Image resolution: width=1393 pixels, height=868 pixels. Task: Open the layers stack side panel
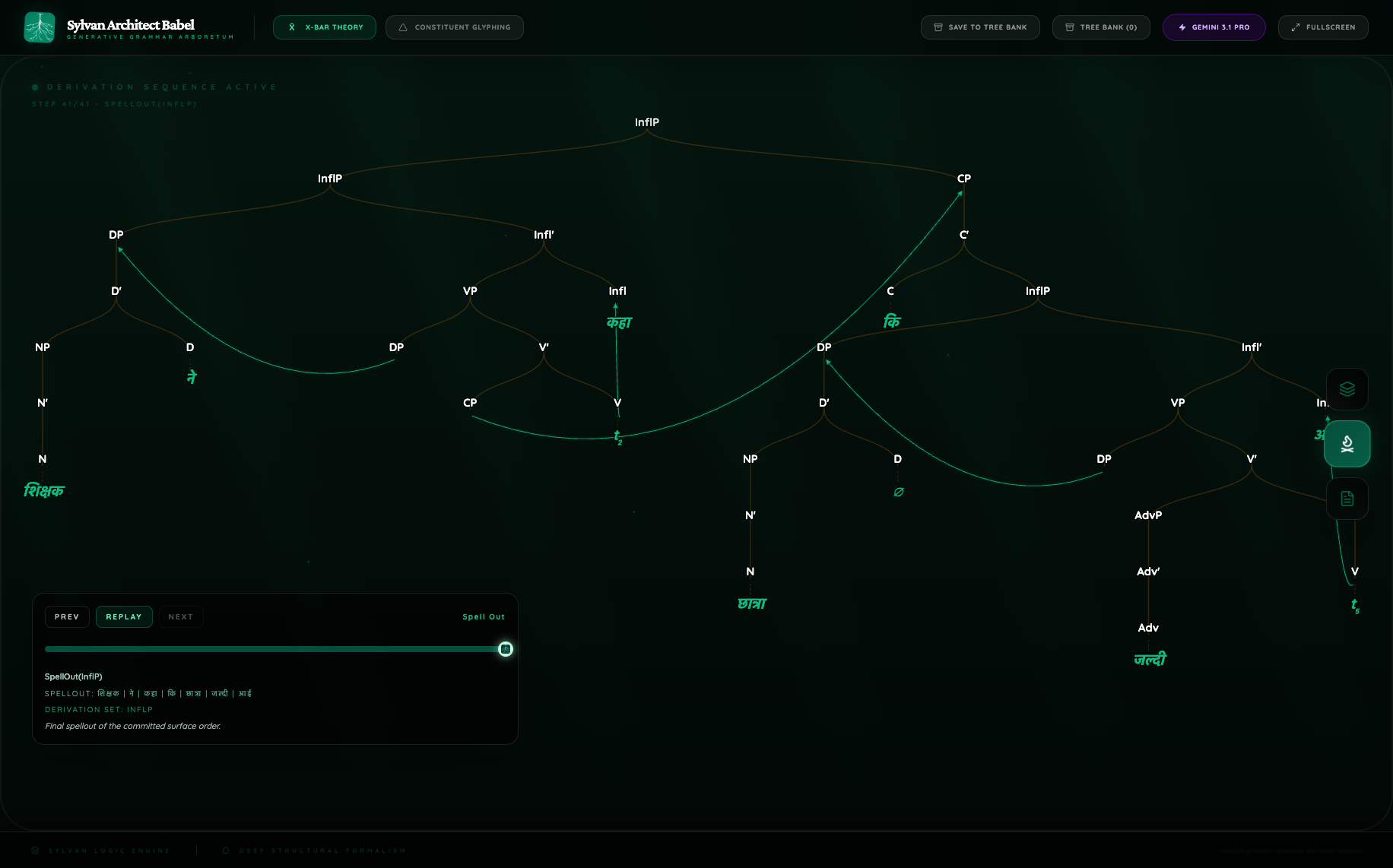pyautogui.click(x=1347, y=389)
